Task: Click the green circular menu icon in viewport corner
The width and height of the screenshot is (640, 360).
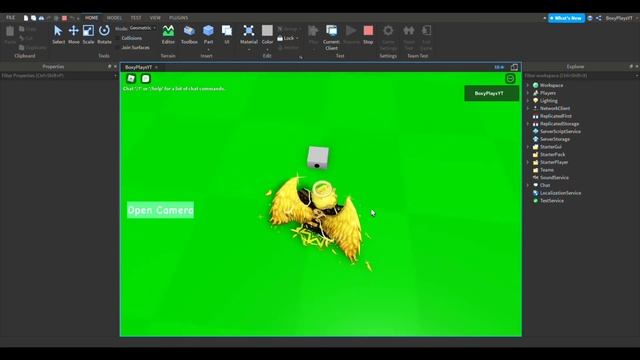Action: click(510, 79)
